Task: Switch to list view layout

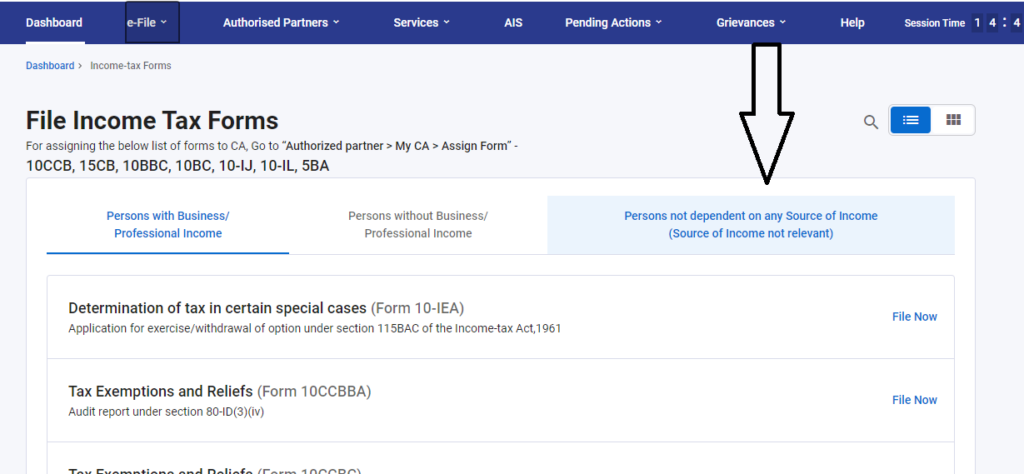Action: coord(910,120)
